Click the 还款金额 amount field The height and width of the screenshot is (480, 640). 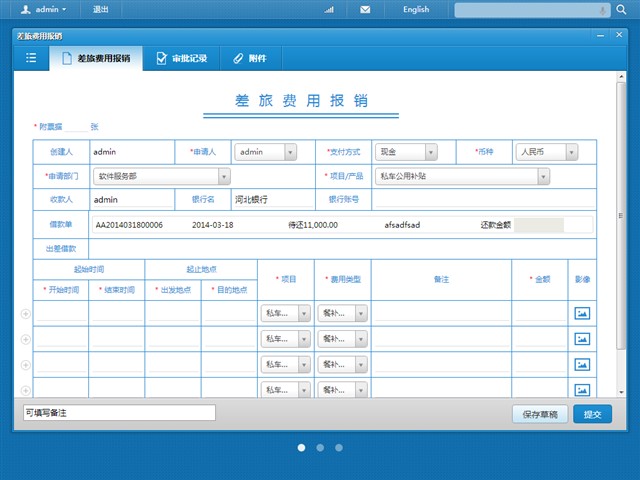coord(539,225)
